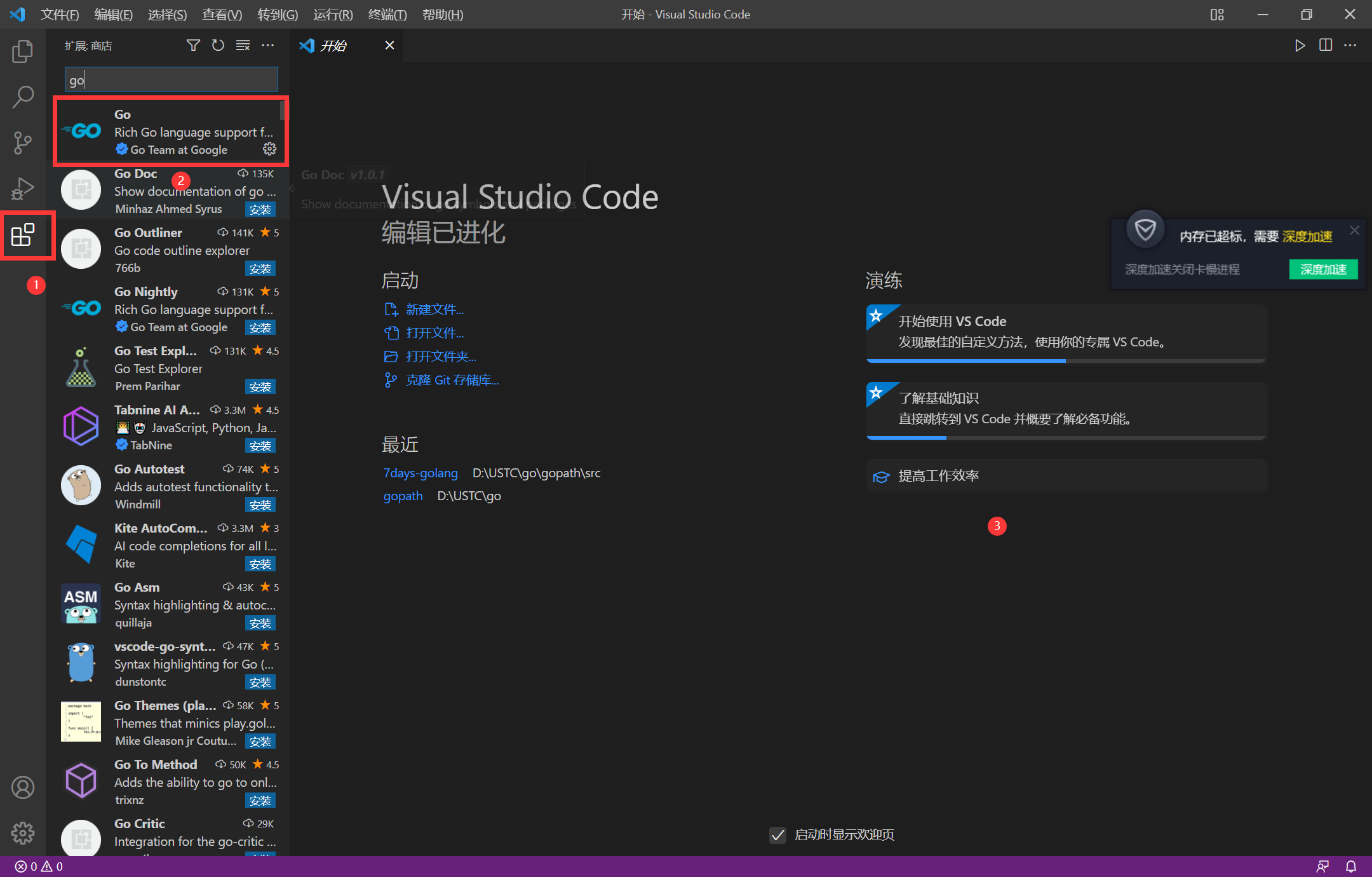This screenshot has width=1372, height=877.
Task: Click the Run play icon in editor toolbar
Action: click(x=1300, y=45)
